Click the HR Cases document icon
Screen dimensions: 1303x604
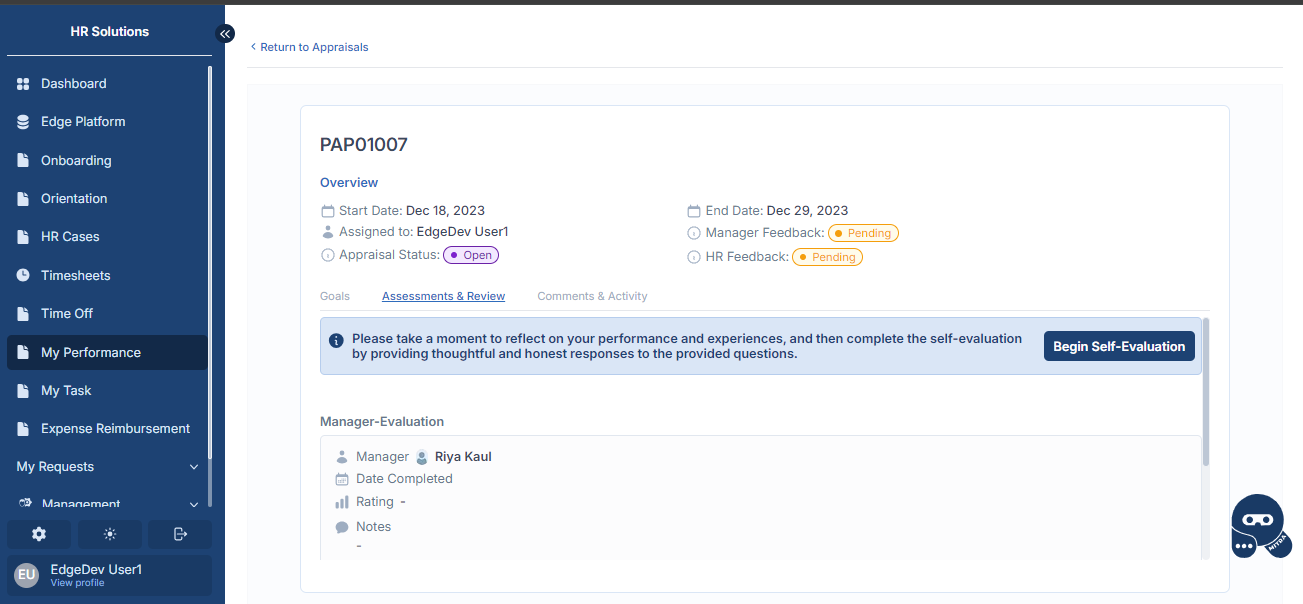[x=23, y=237]
